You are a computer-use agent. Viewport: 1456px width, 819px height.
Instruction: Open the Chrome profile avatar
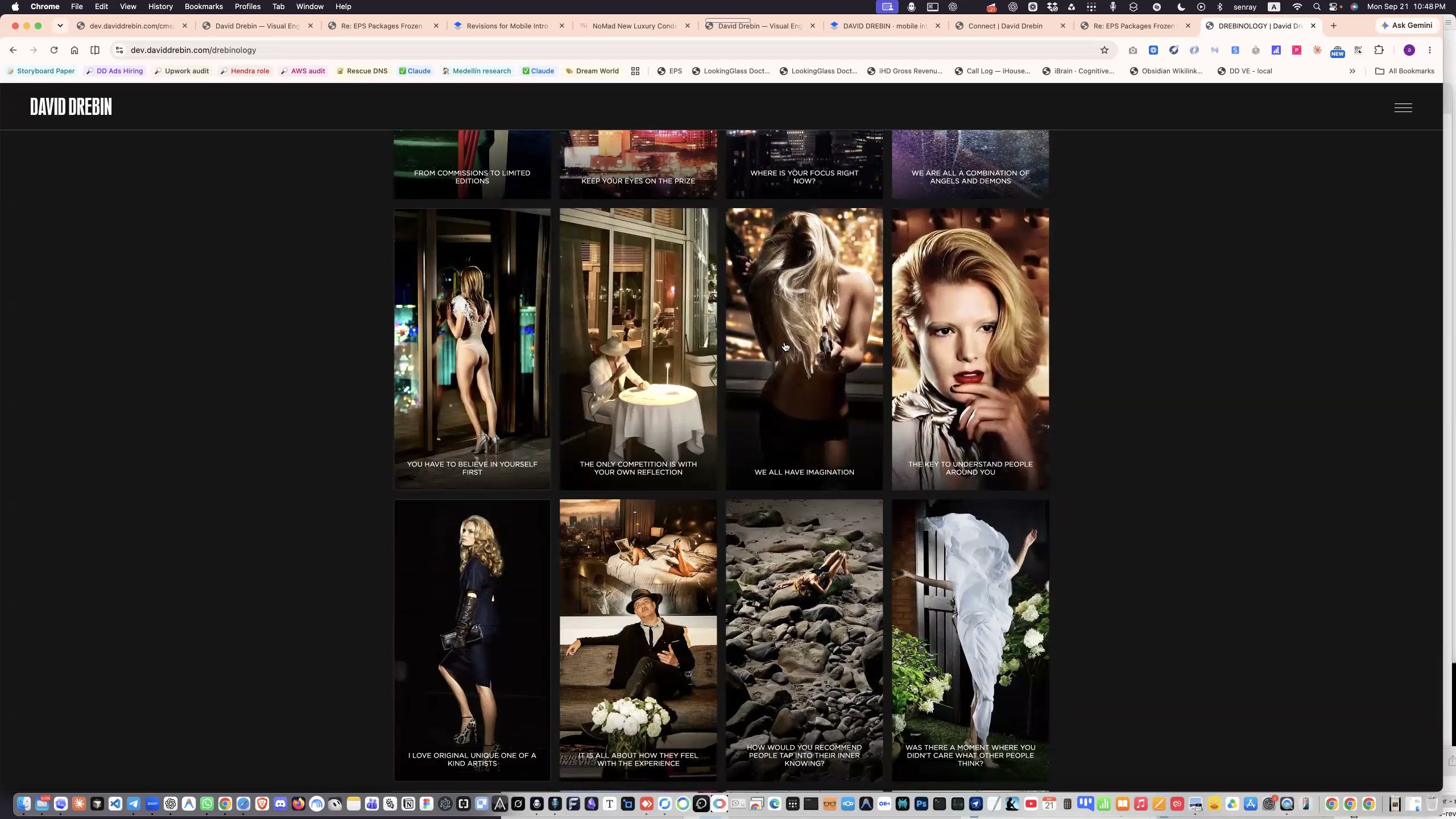click(1409, 50)
